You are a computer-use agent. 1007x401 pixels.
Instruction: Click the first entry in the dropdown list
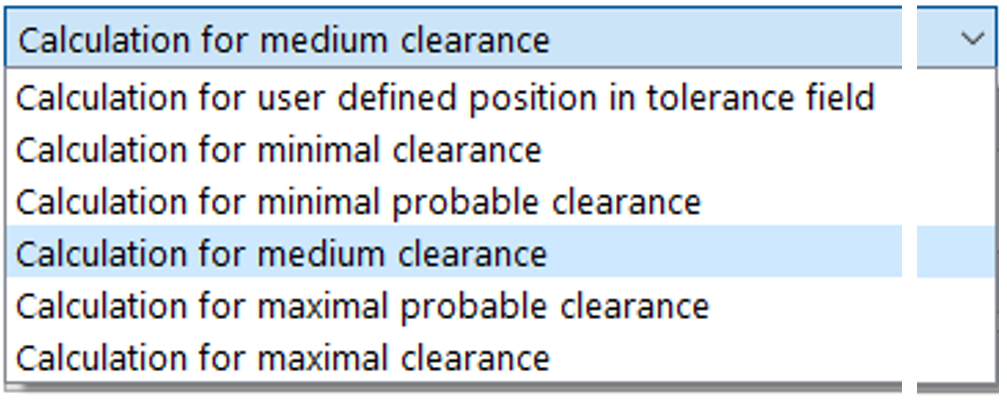446,97
